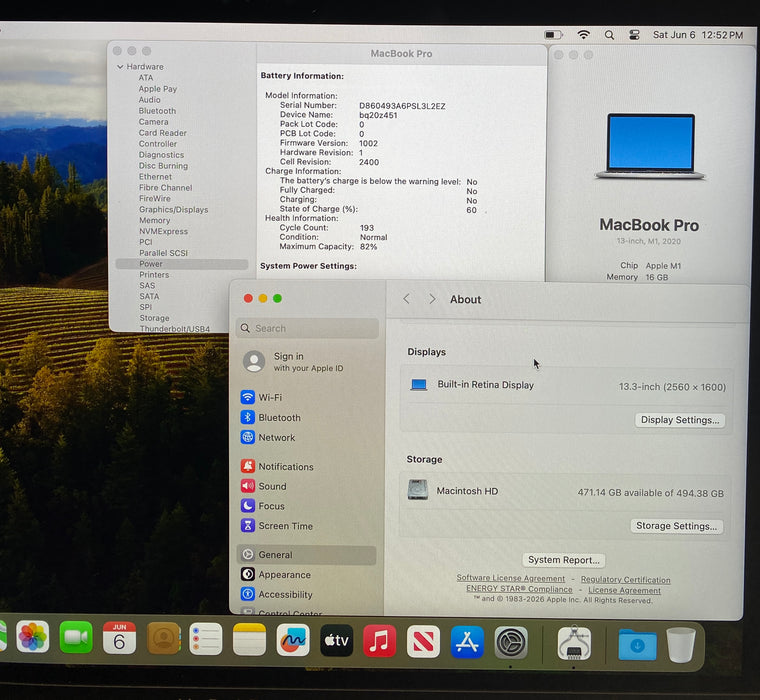The height and width of the screenshot is (700, 760).
Task: Select Bluetooth in System Information sidebar
Action: [157, 111]
